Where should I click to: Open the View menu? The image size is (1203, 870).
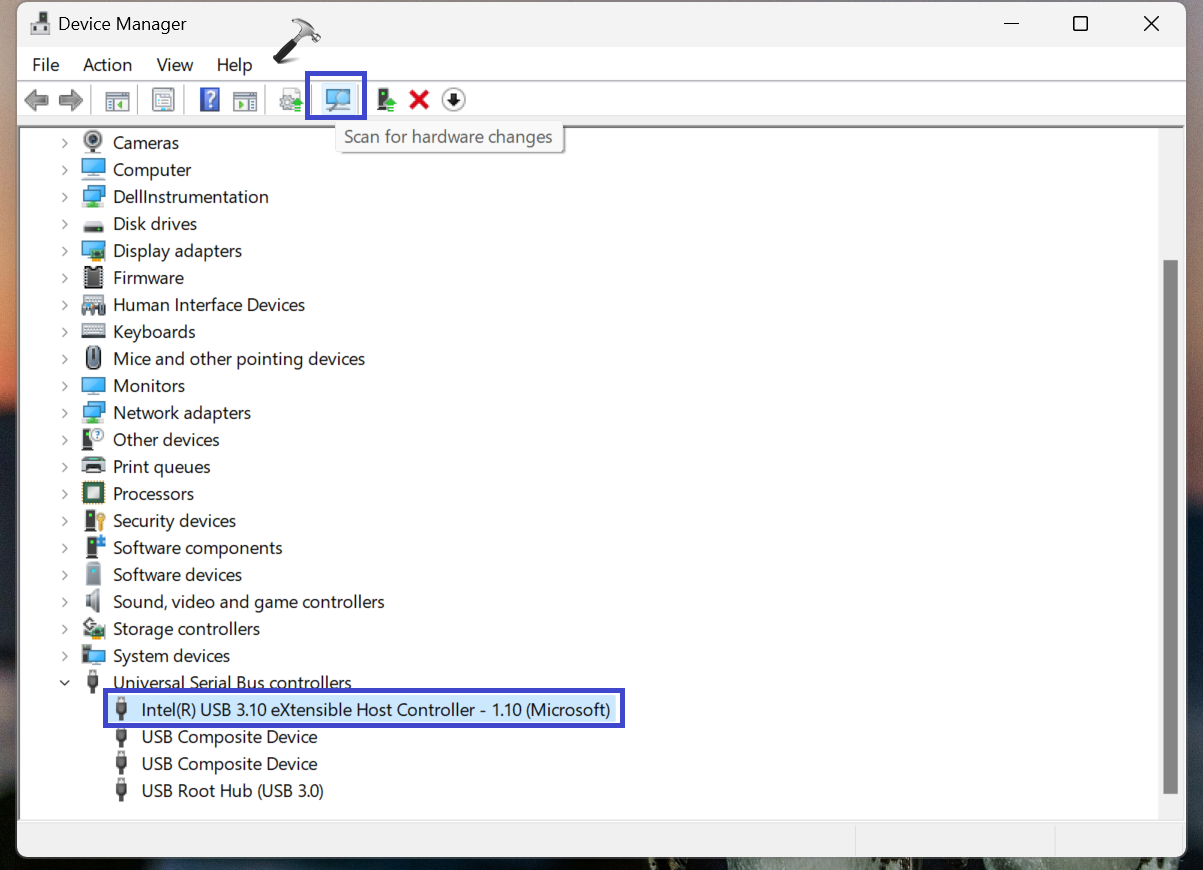tap(174, 65)
